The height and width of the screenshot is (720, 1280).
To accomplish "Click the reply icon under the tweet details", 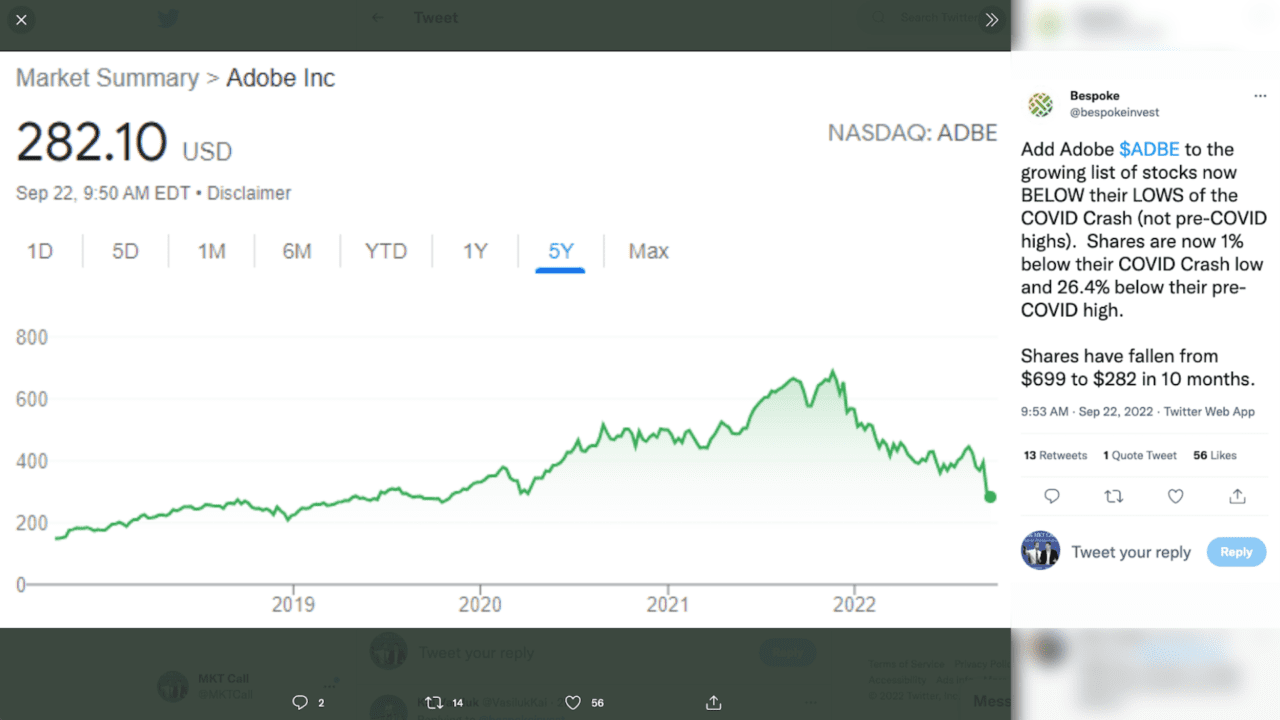I will click(x=1052, y=496).
